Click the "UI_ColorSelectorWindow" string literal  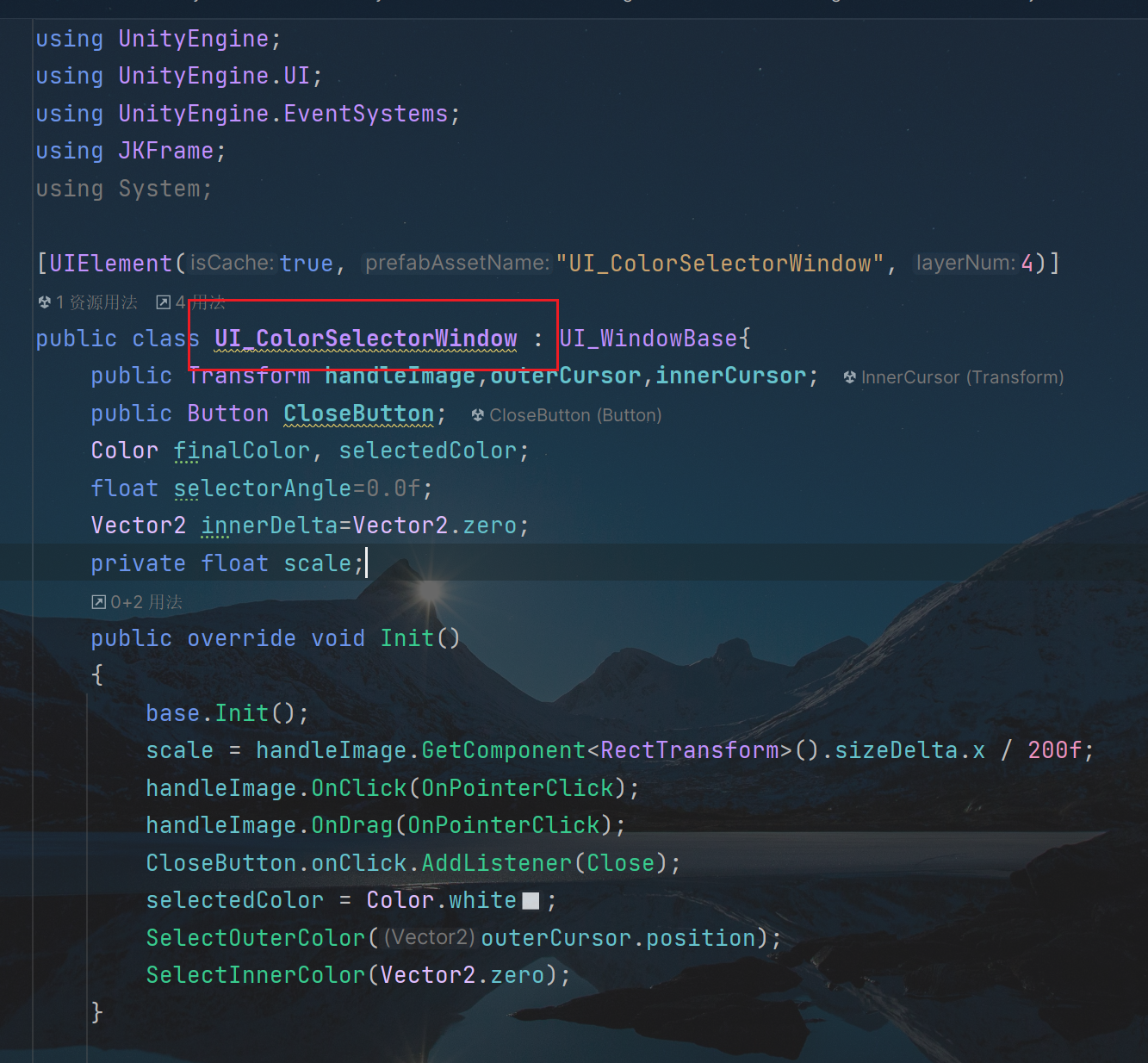[x=720, y=264]
